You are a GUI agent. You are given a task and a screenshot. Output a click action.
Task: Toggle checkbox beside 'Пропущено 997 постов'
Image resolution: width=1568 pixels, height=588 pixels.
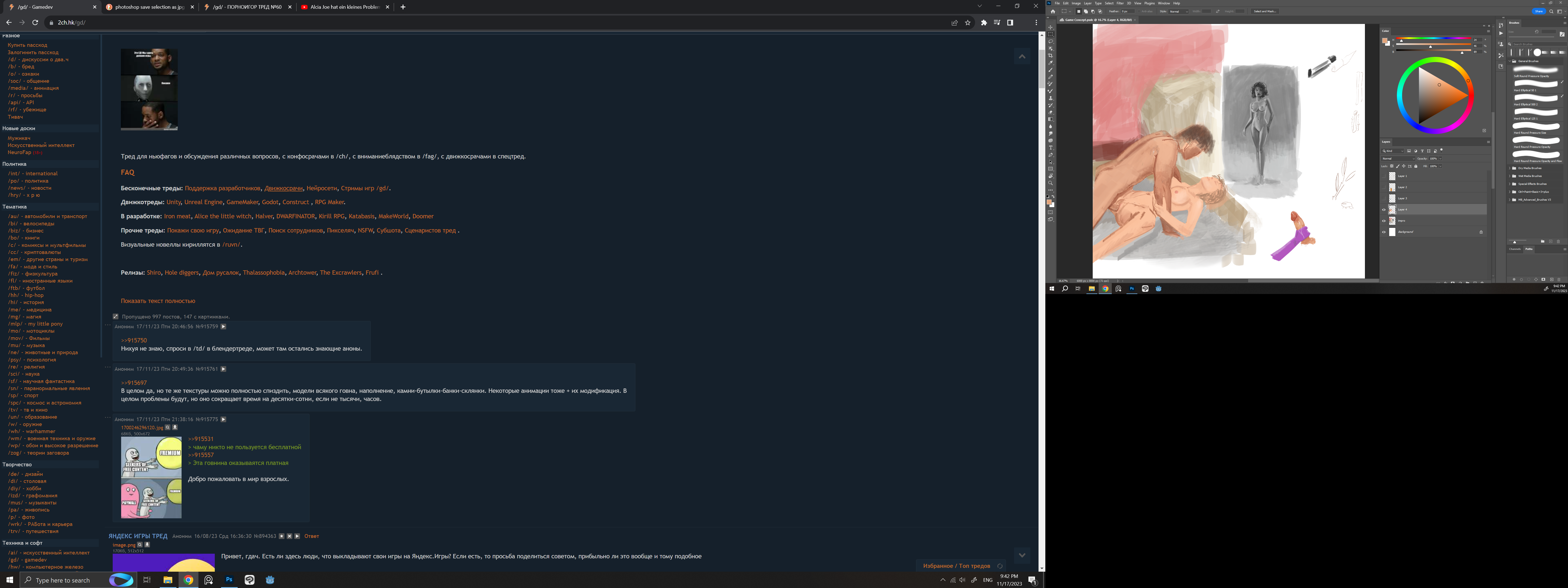tap(116, 317)
